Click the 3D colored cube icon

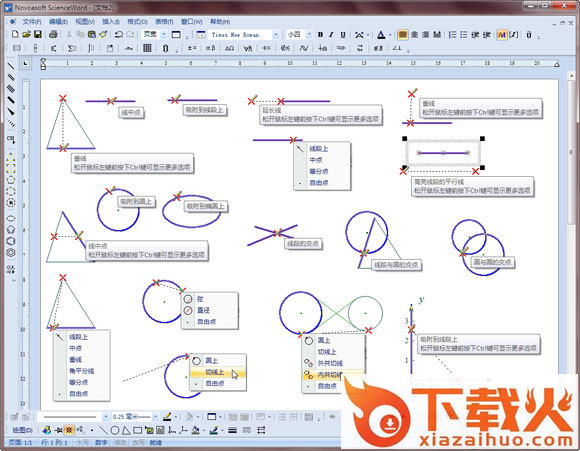pos(46,430)
